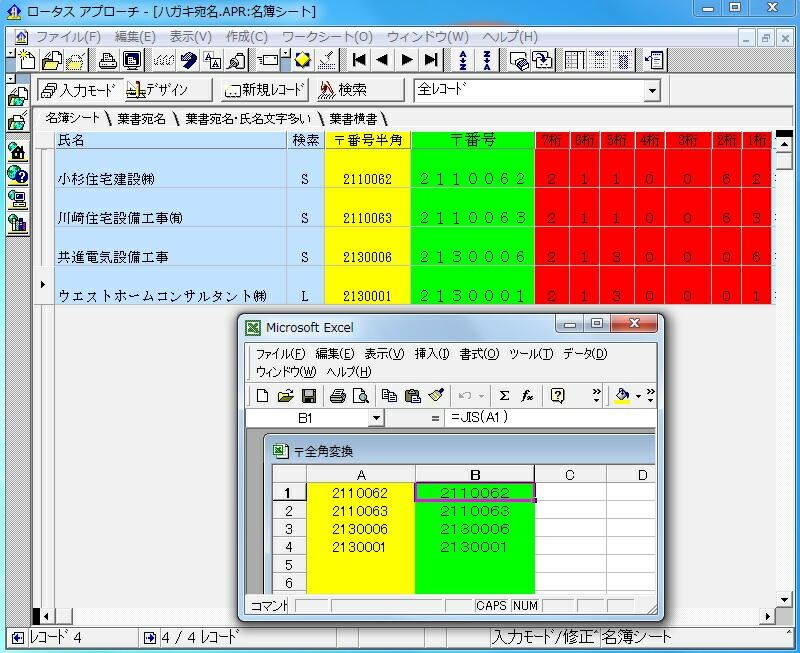Click the globe help icon in the left sidebar

tap(17, 175)
